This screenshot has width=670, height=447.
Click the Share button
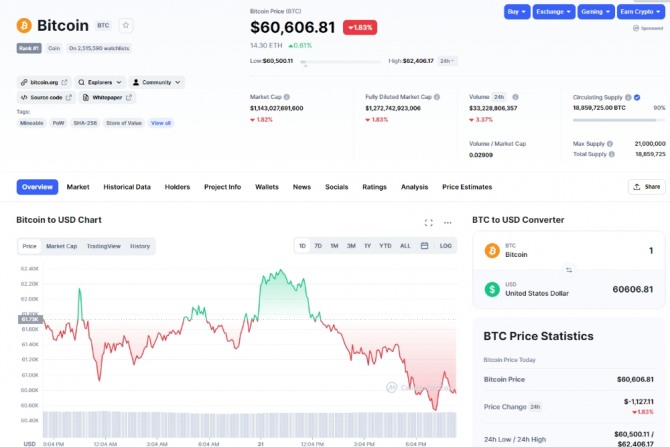click(647, 187)
